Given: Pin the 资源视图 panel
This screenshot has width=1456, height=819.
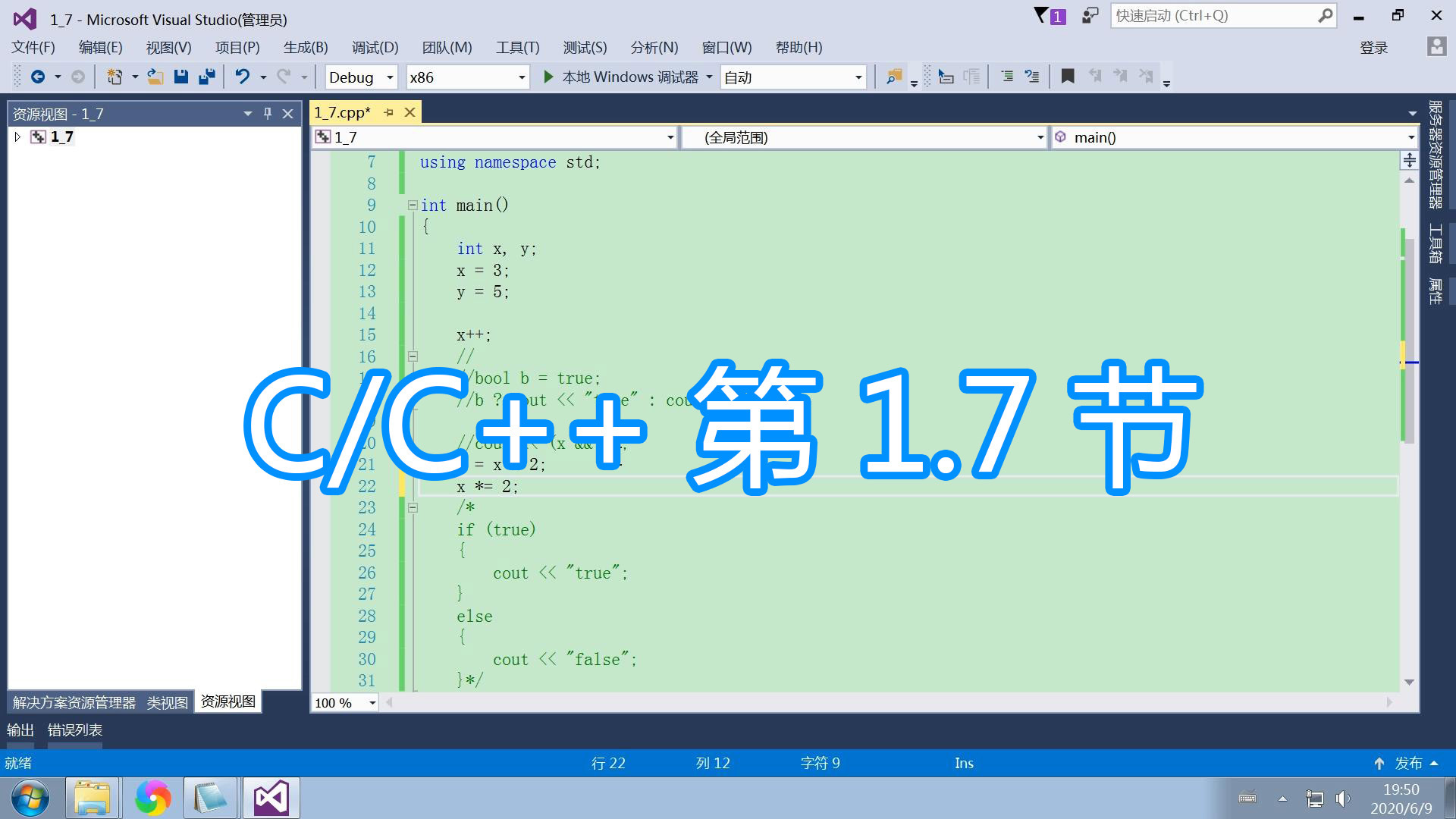Looking at the screenshot, I should [x=267, y=113].
